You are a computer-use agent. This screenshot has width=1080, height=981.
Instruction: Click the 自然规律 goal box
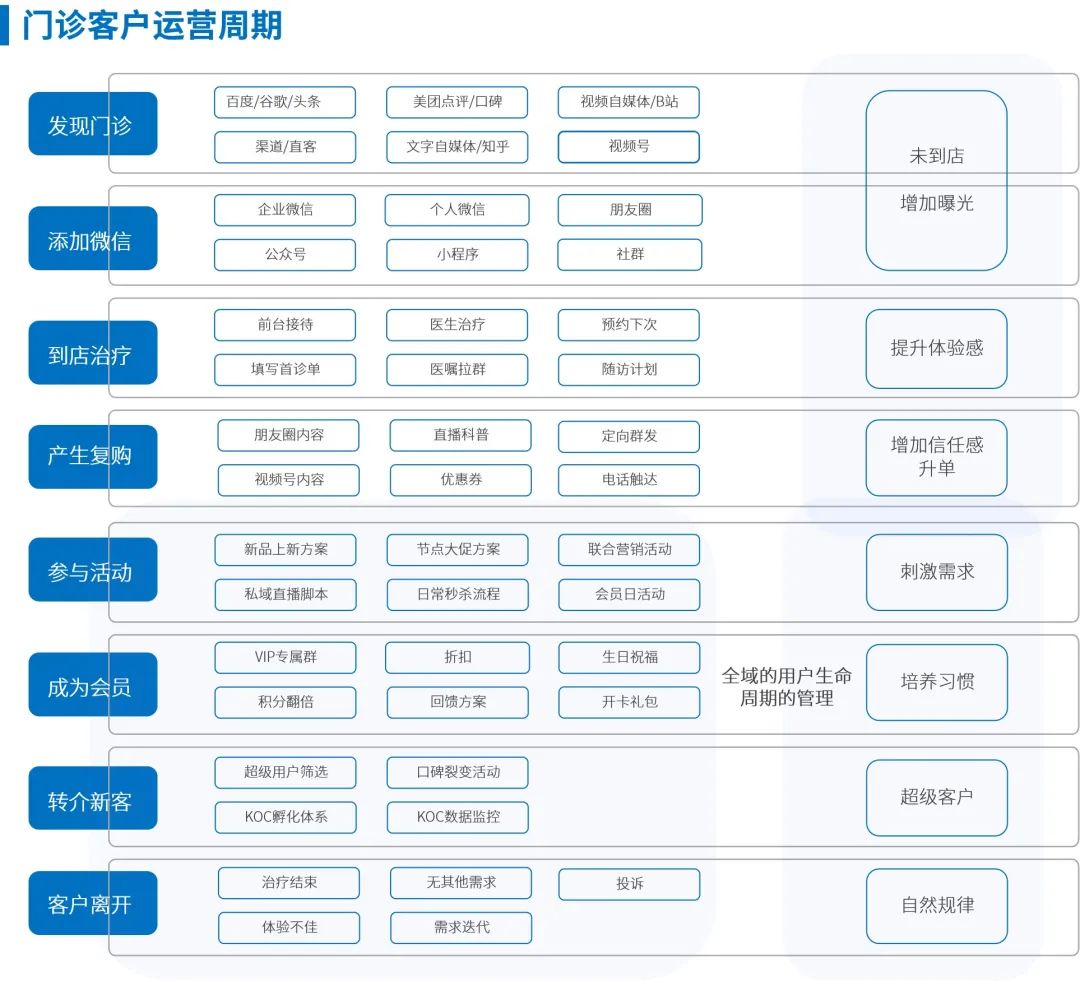point(937,907)
